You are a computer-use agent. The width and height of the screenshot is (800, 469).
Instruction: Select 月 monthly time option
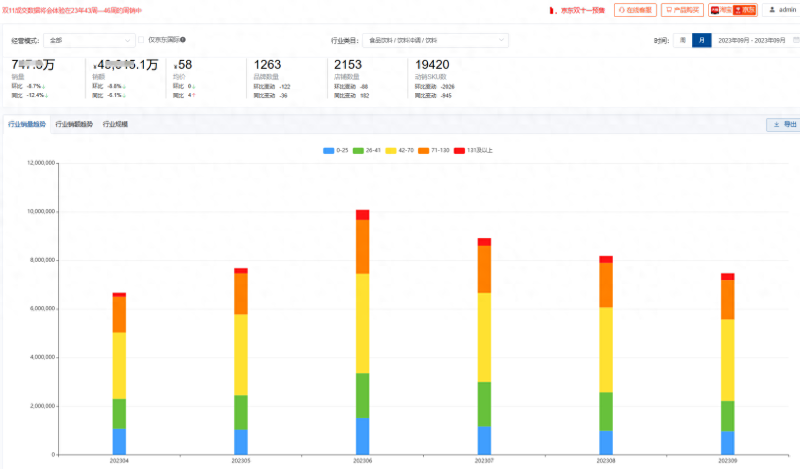pos(702,40)
